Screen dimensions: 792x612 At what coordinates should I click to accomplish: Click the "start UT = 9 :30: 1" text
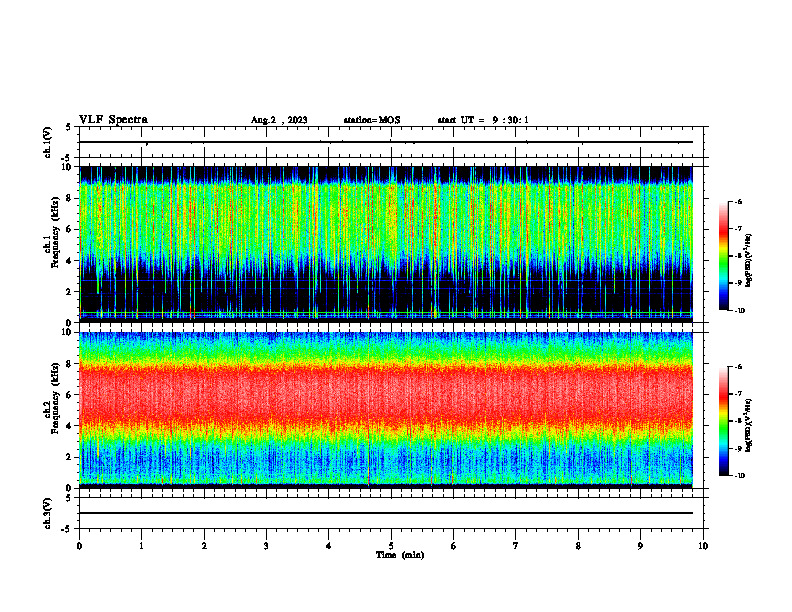tap(483, 120)
